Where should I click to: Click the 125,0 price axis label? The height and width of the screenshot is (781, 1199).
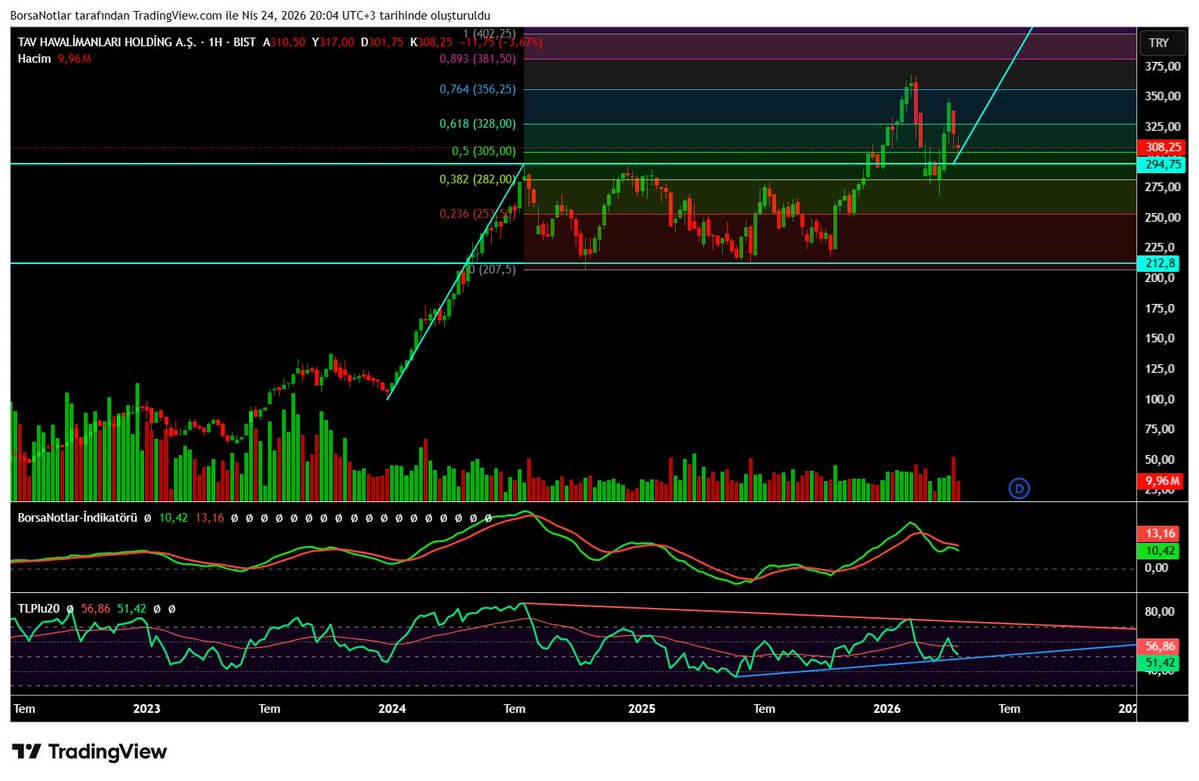1159,369
